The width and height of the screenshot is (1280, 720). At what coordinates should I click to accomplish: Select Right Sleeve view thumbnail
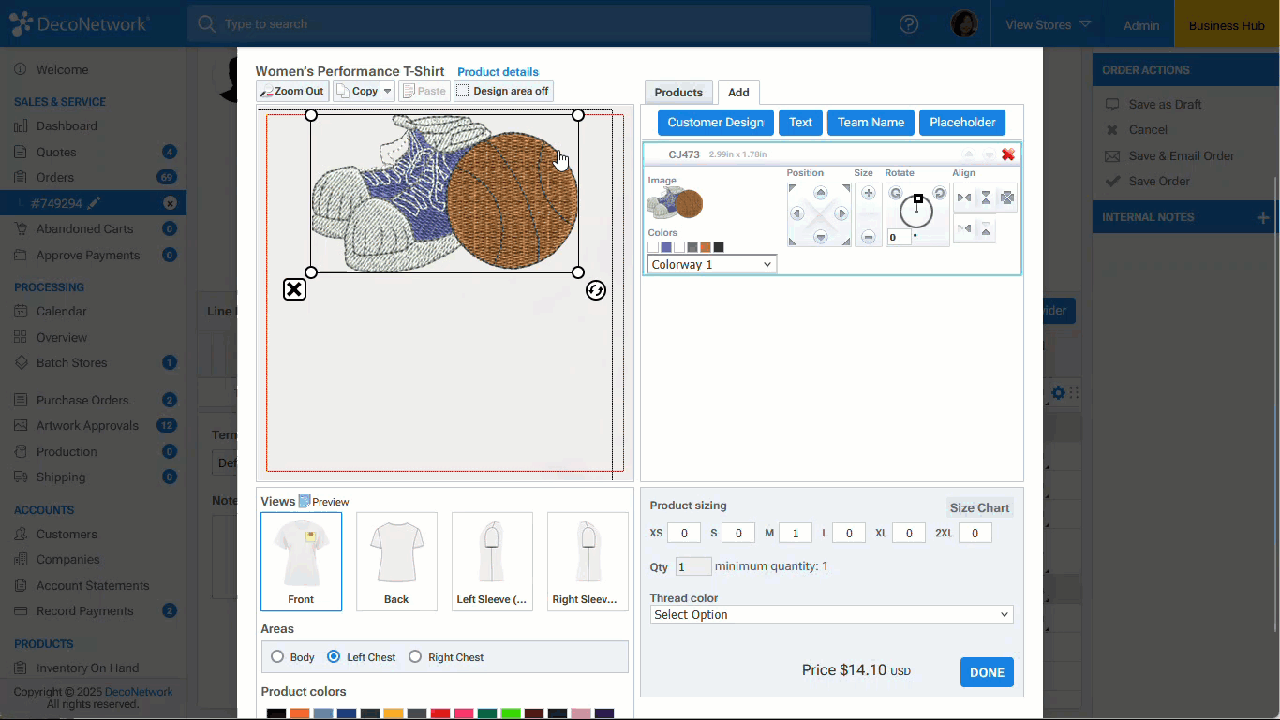[x=588, y=561]
